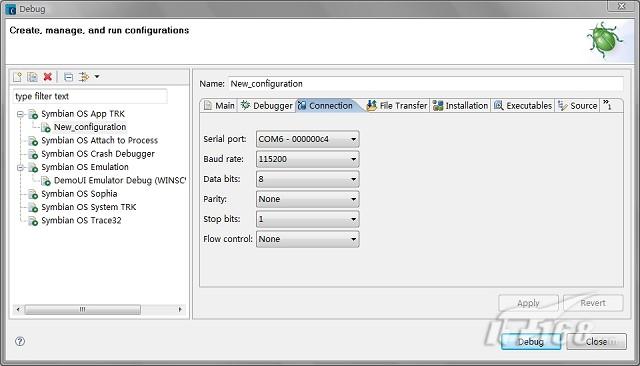
Task: Click the Close button
Action: [x=596, y=342]
